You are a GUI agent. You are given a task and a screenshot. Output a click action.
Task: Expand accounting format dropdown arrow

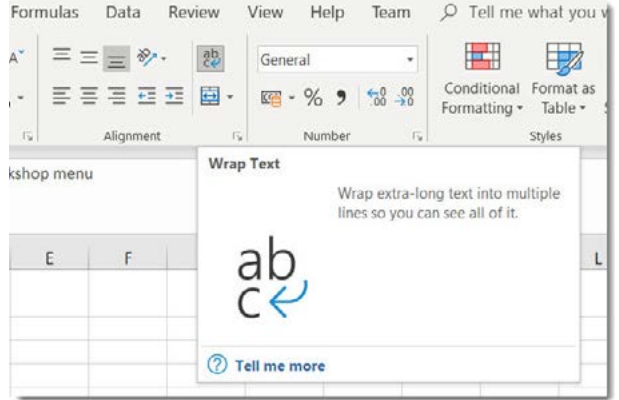pos(292,97)
